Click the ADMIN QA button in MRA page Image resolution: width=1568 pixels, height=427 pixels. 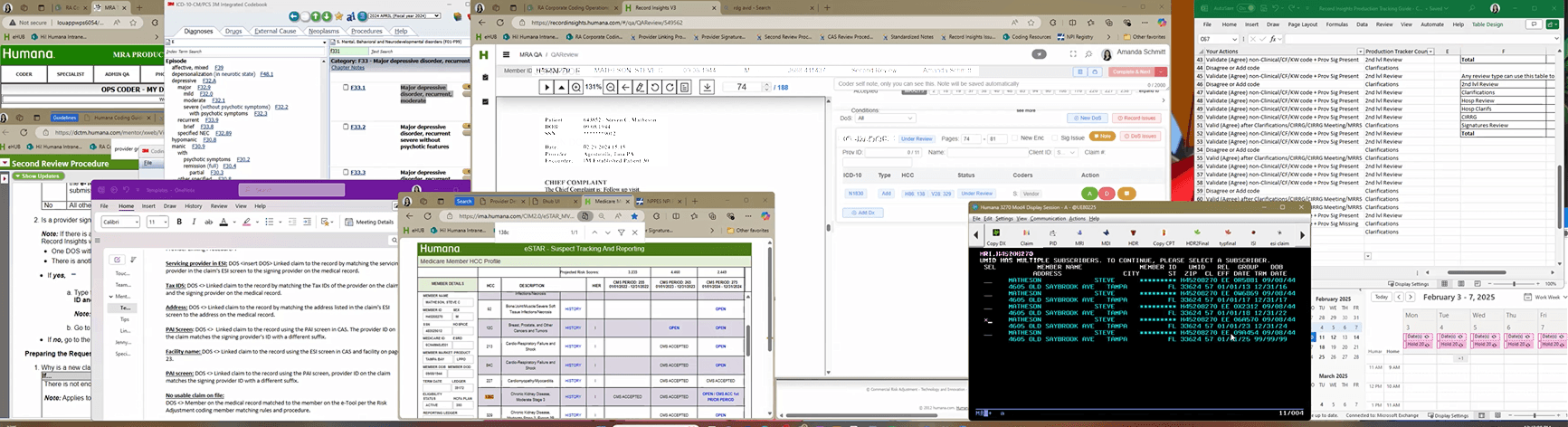click(x=117, y=74)
